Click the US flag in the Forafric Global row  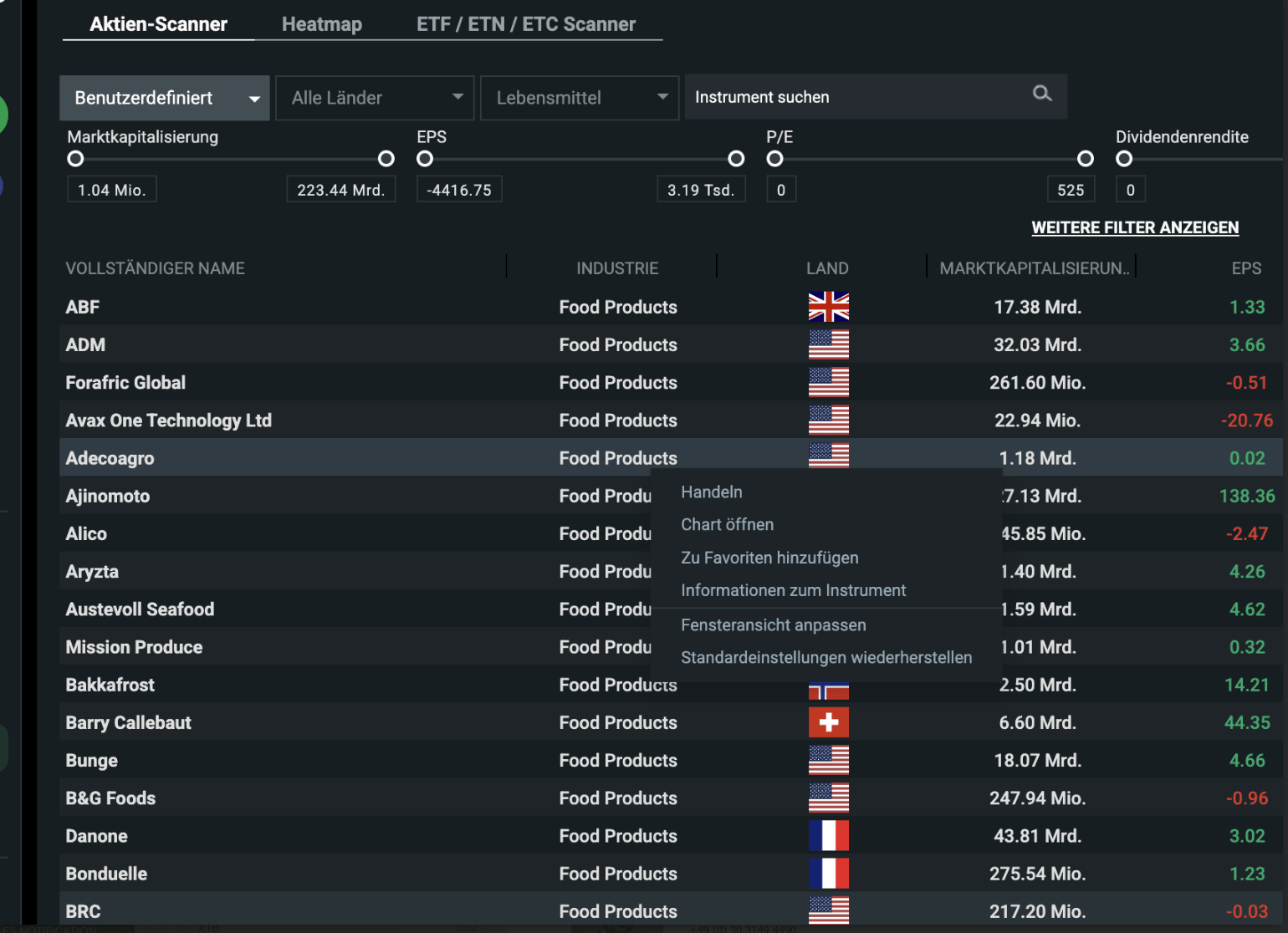coord(829,382)
